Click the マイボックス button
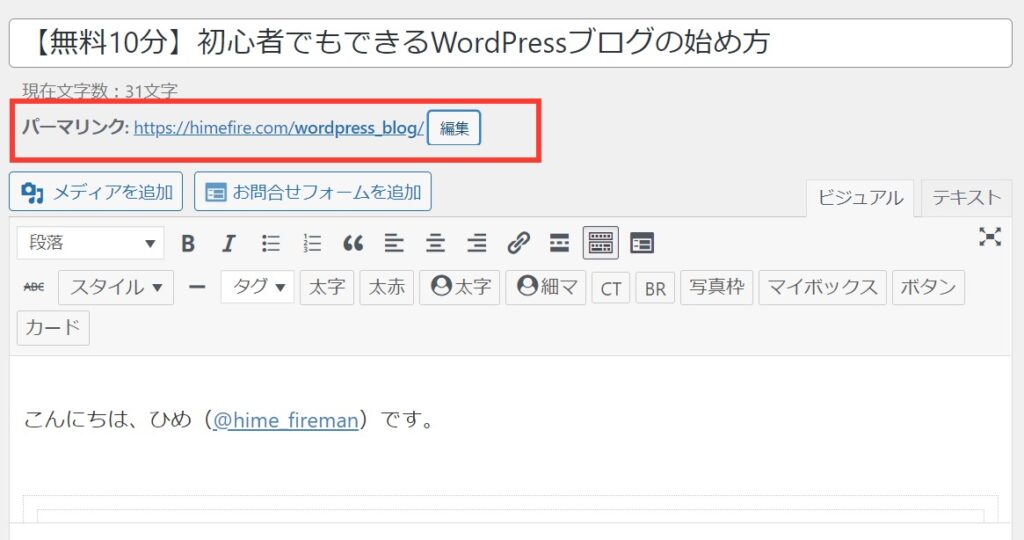 click(x=822, y=287)
